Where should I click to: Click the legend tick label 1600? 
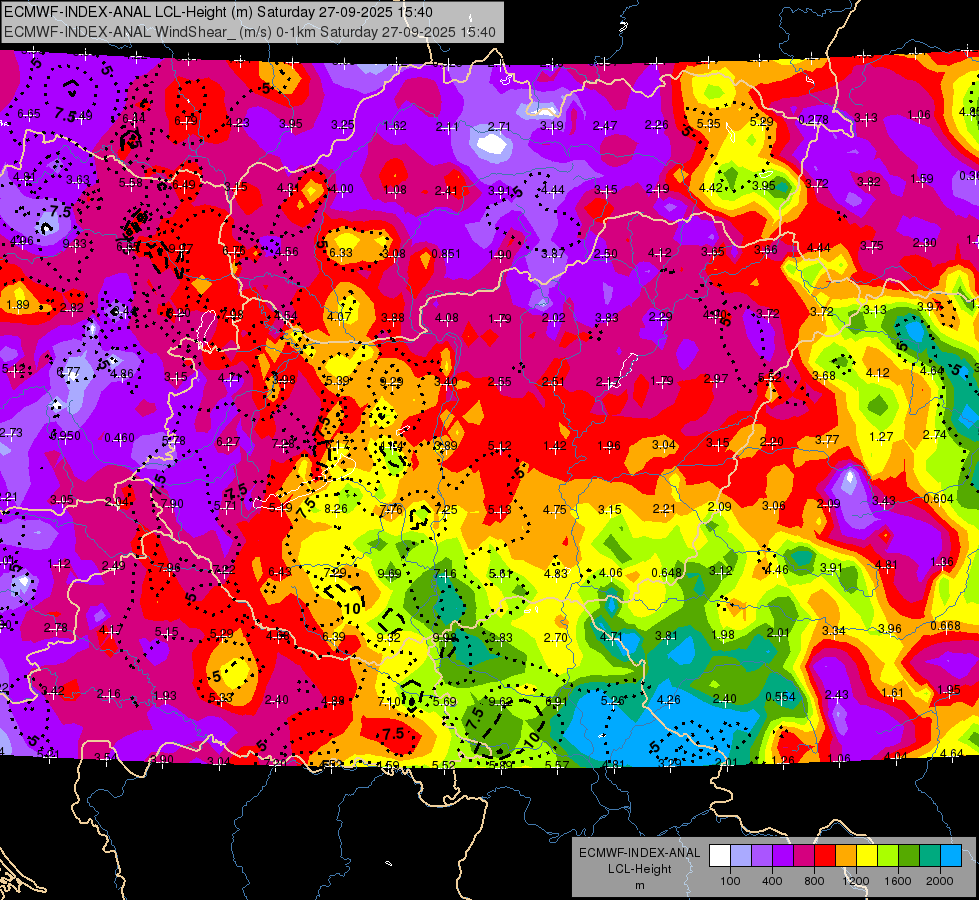pos(897,881)
